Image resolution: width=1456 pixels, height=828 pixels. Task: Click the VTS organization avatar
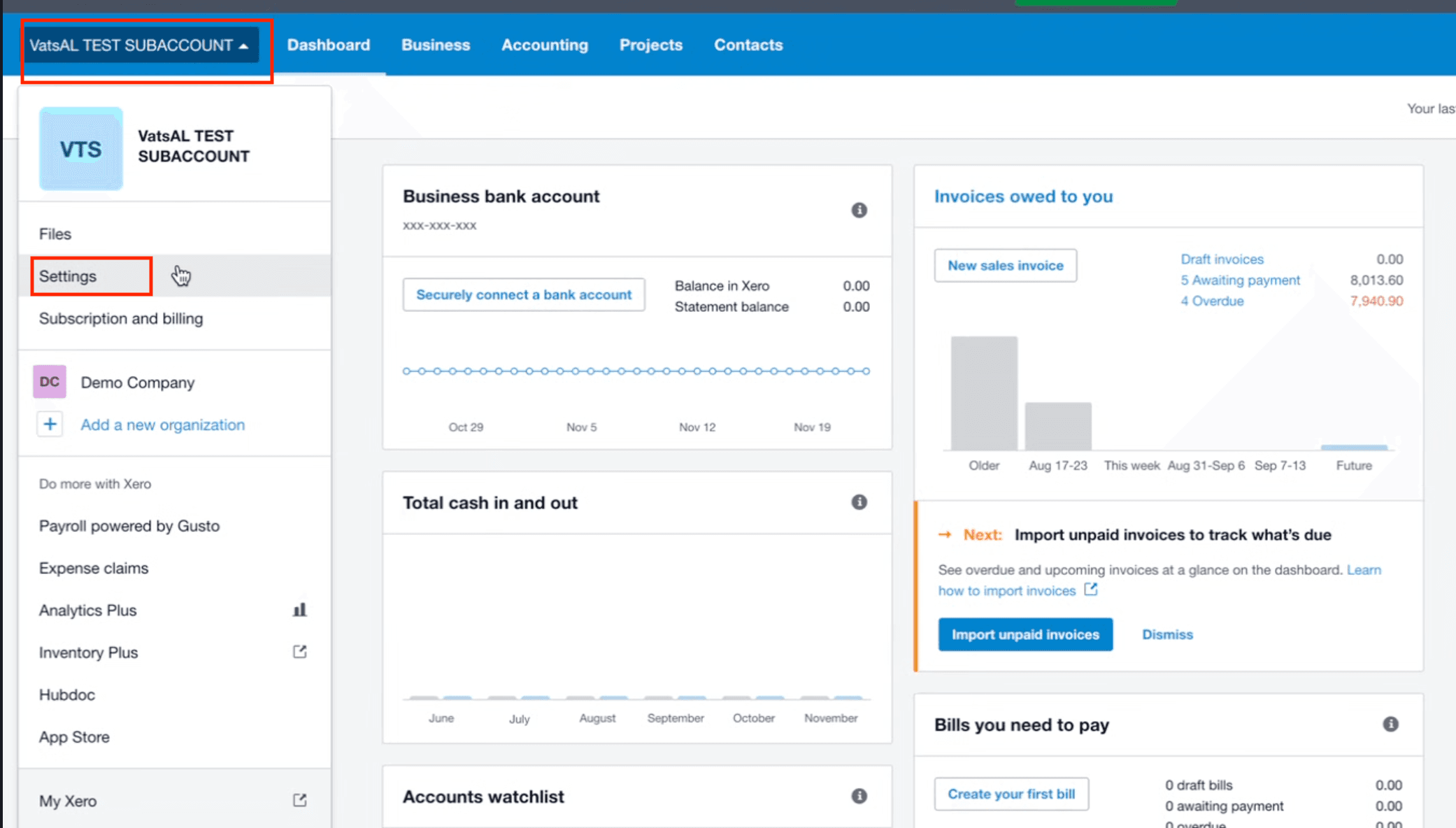click(x=81, y=149)
